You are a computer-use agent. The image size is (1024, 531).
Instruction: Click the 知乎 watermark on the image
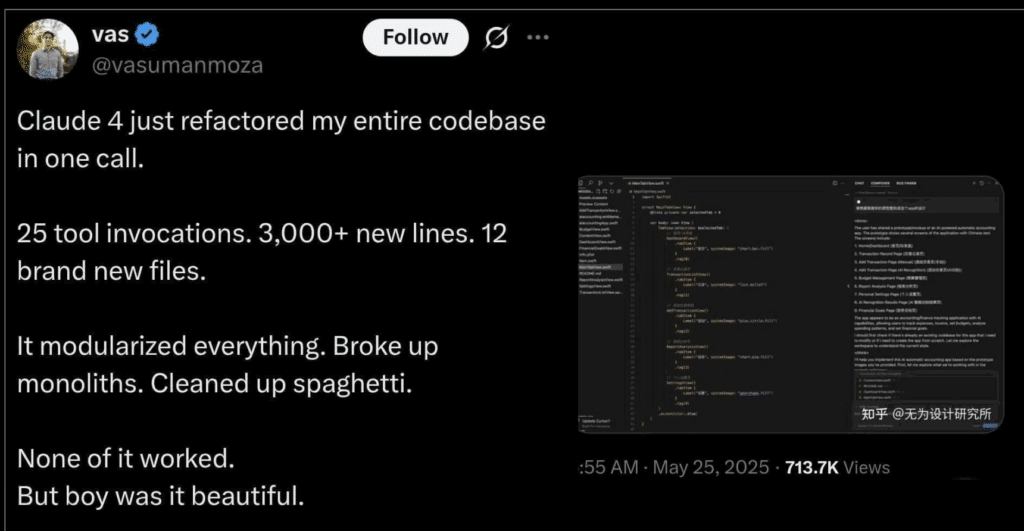point(874,414)
